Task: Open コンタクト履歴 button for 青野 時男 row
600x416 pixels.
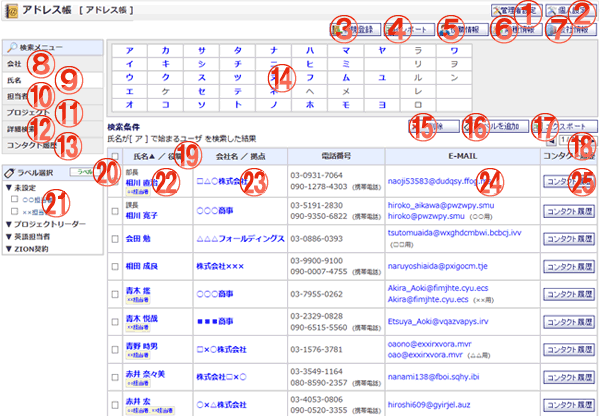Action: [569, 349]
